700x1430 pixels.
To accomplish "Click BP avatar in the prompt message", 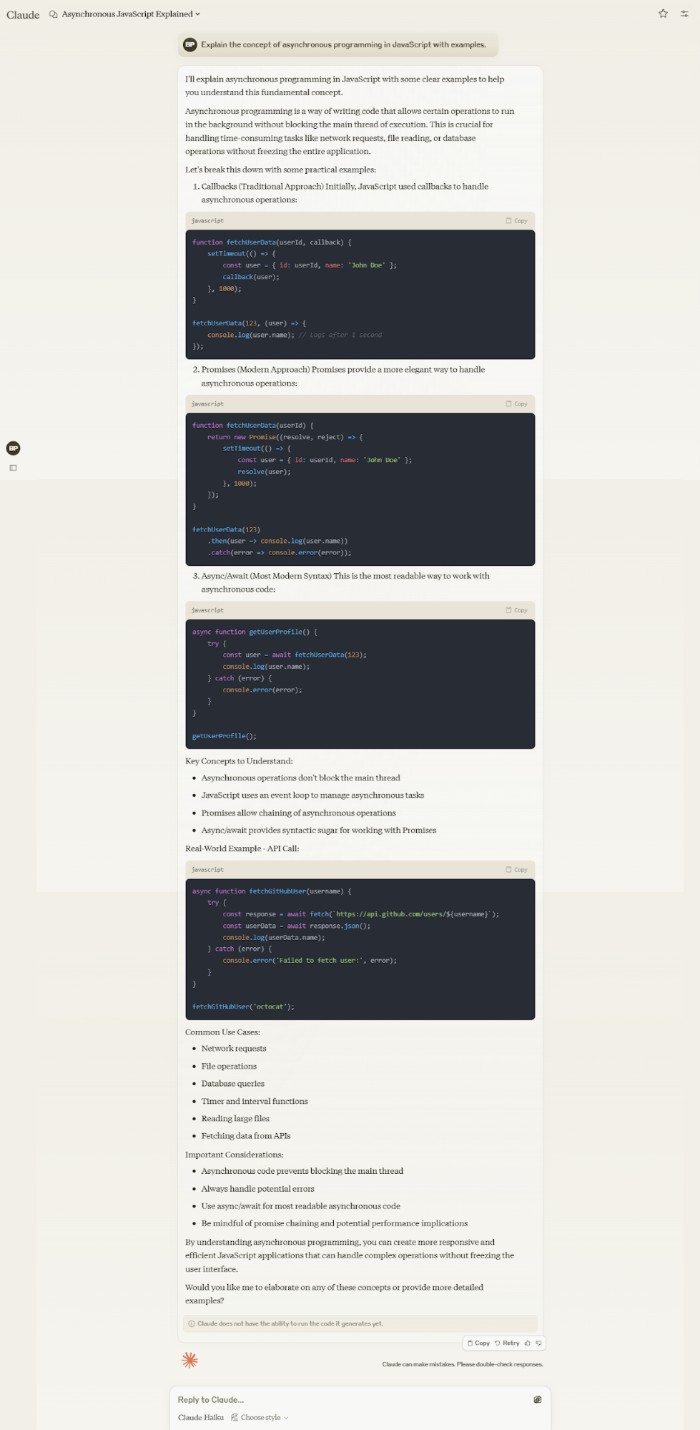I will click(x=191, y=45).
